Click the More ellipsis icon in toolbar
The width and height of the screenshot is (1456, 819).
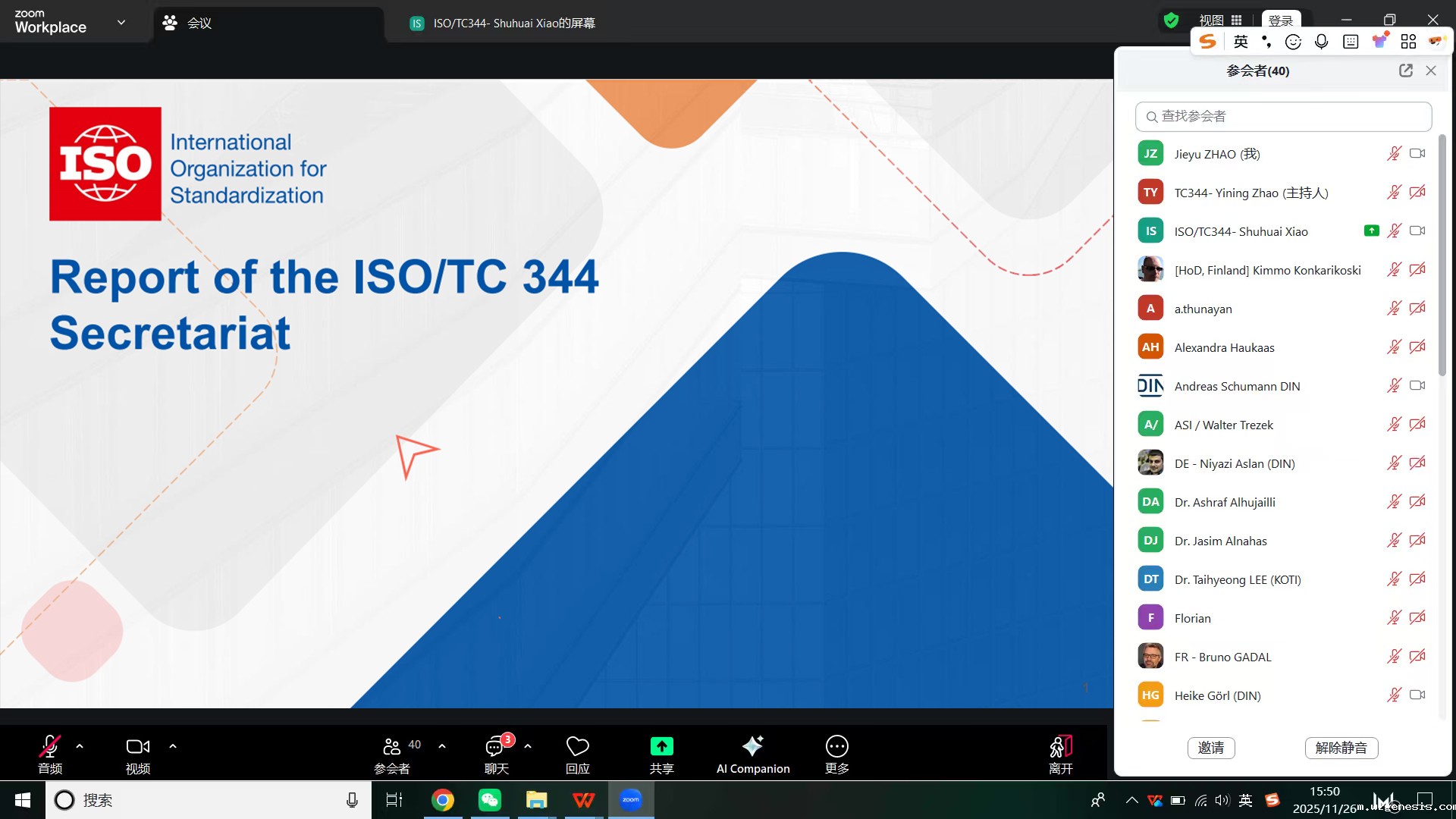pyautogui.click(x=836, y=746)
